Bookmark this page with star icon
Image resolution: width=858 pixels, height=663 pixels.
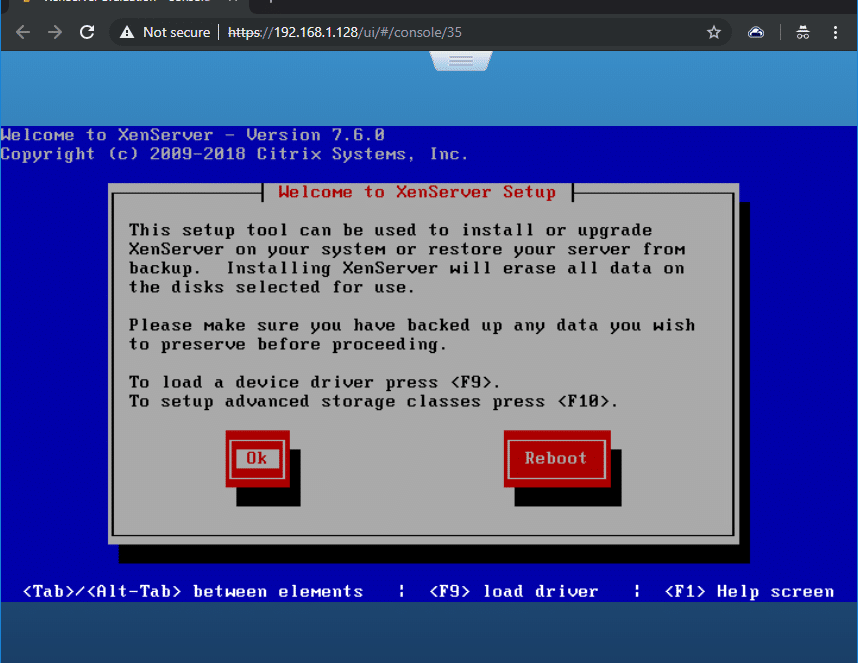(714, 32)
